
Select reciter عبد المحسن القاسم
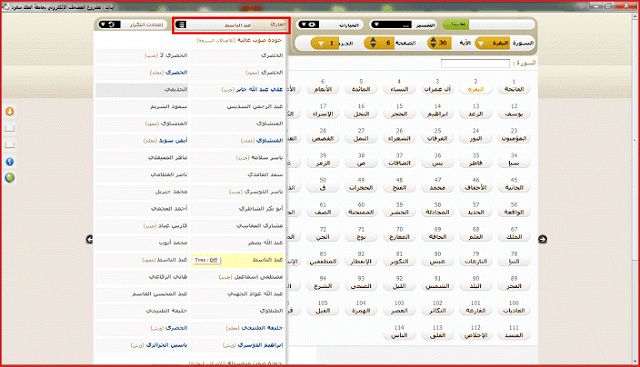141,294
